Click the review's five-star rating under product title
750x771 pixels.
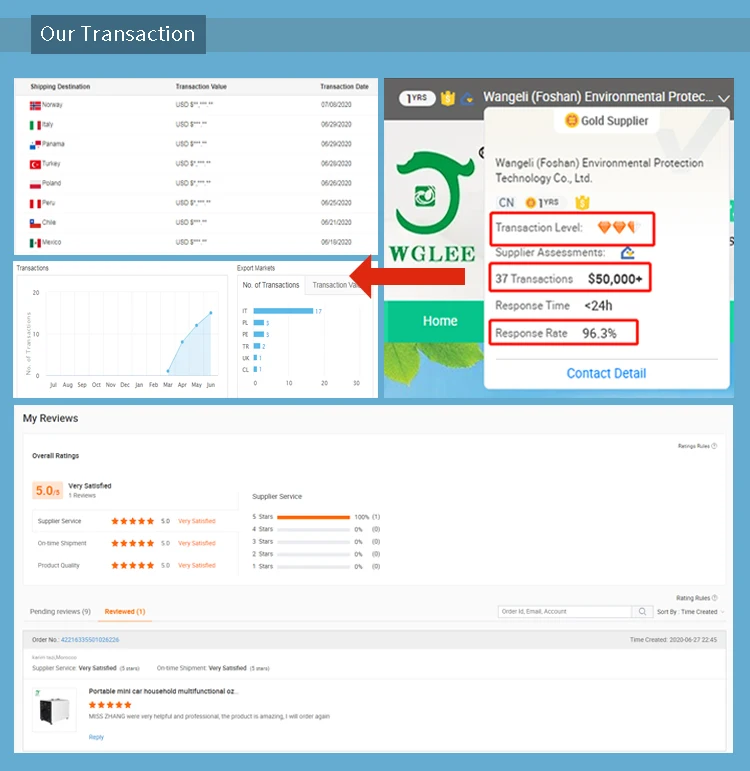tap(110, 705)
